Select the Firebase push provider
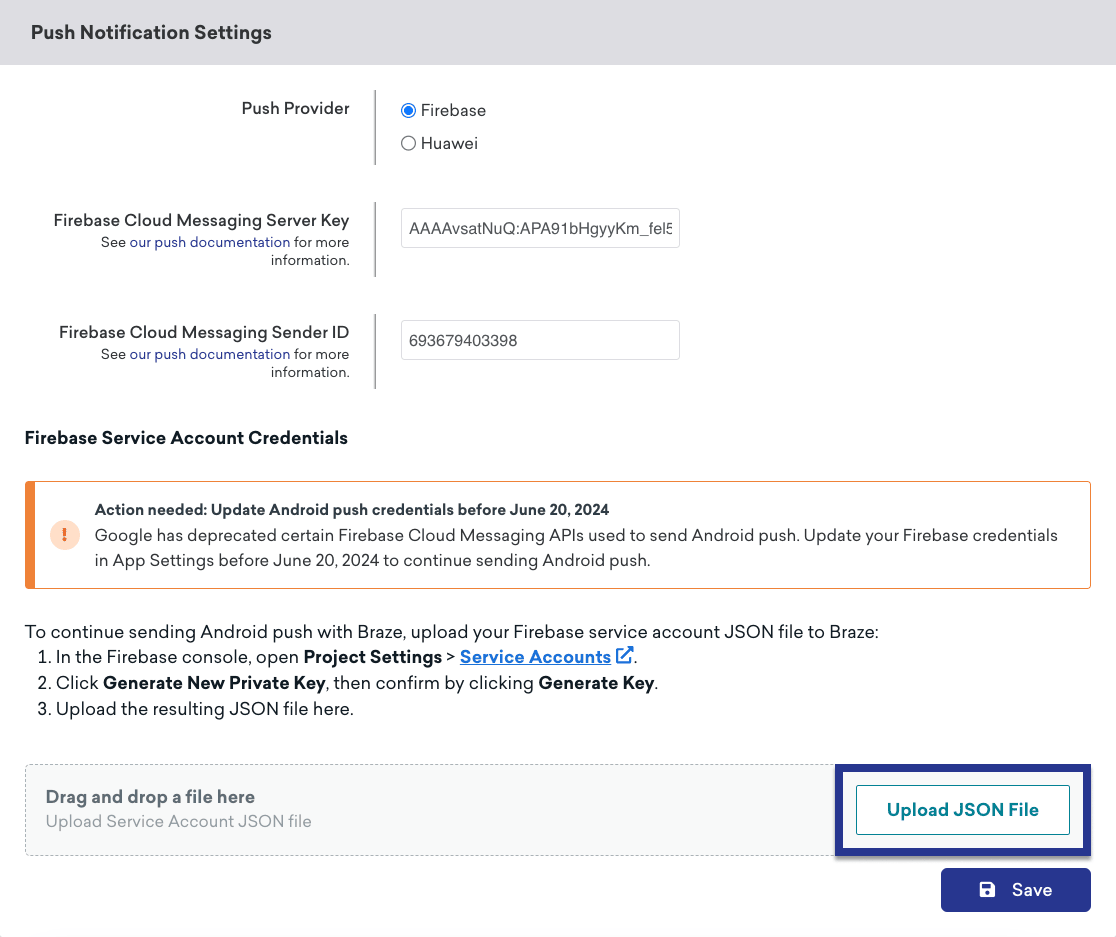This screenshot has height=937, width=1116. point(408,110)
